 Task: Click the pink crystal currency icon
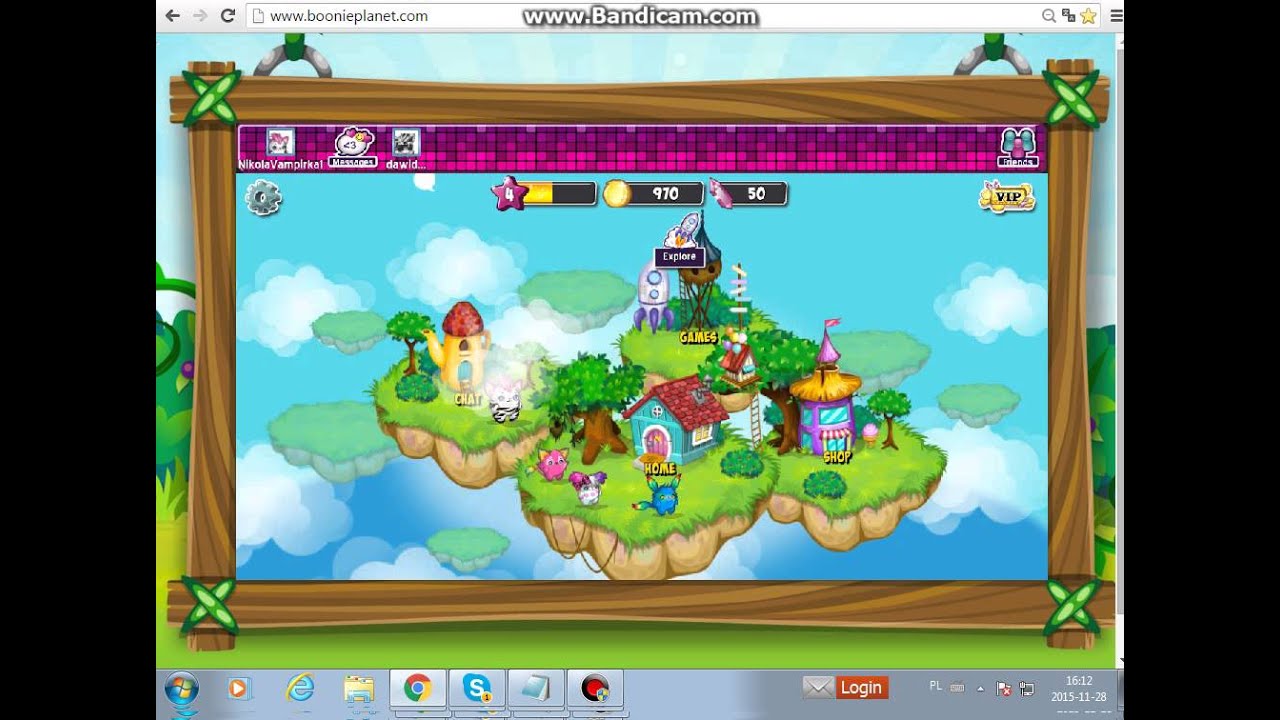722,193
